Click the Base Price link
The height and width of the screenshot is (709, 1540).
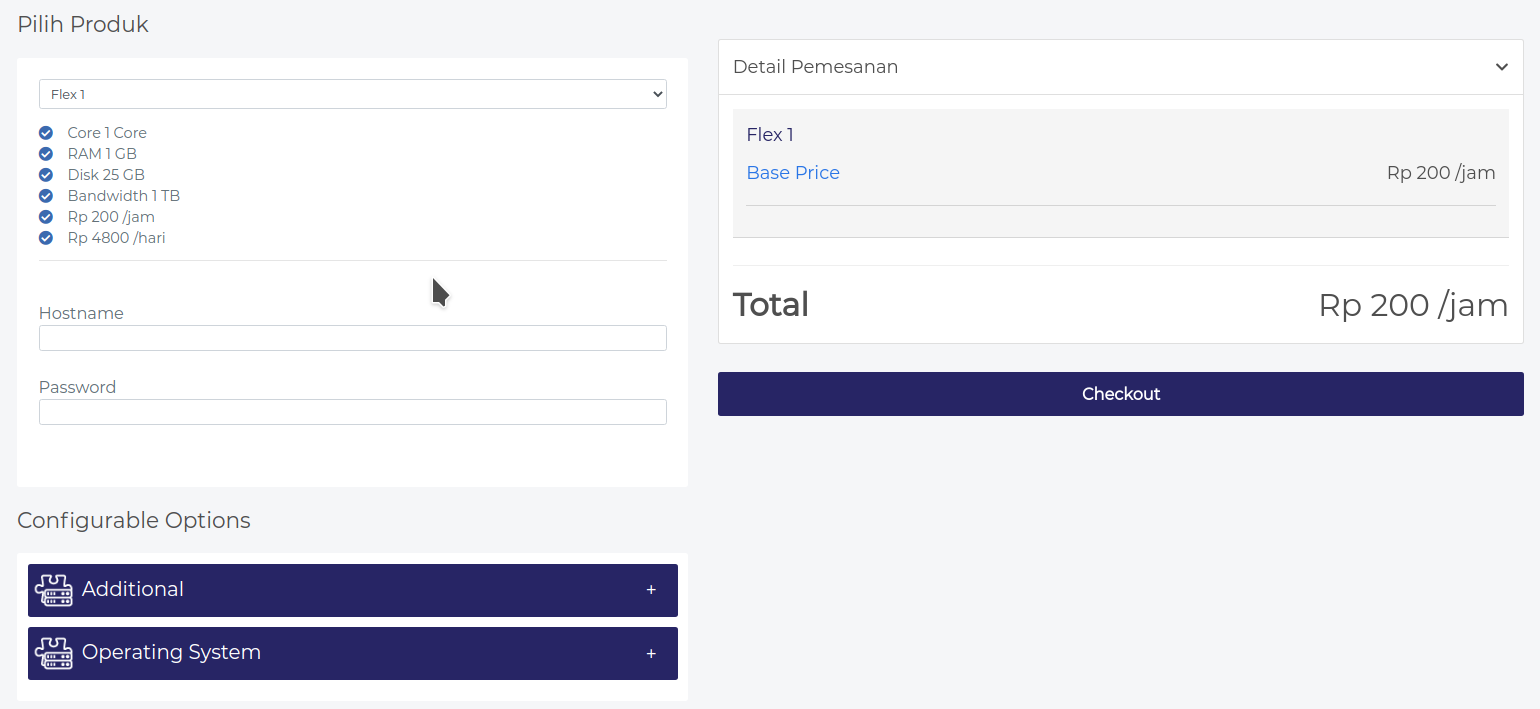793,173
